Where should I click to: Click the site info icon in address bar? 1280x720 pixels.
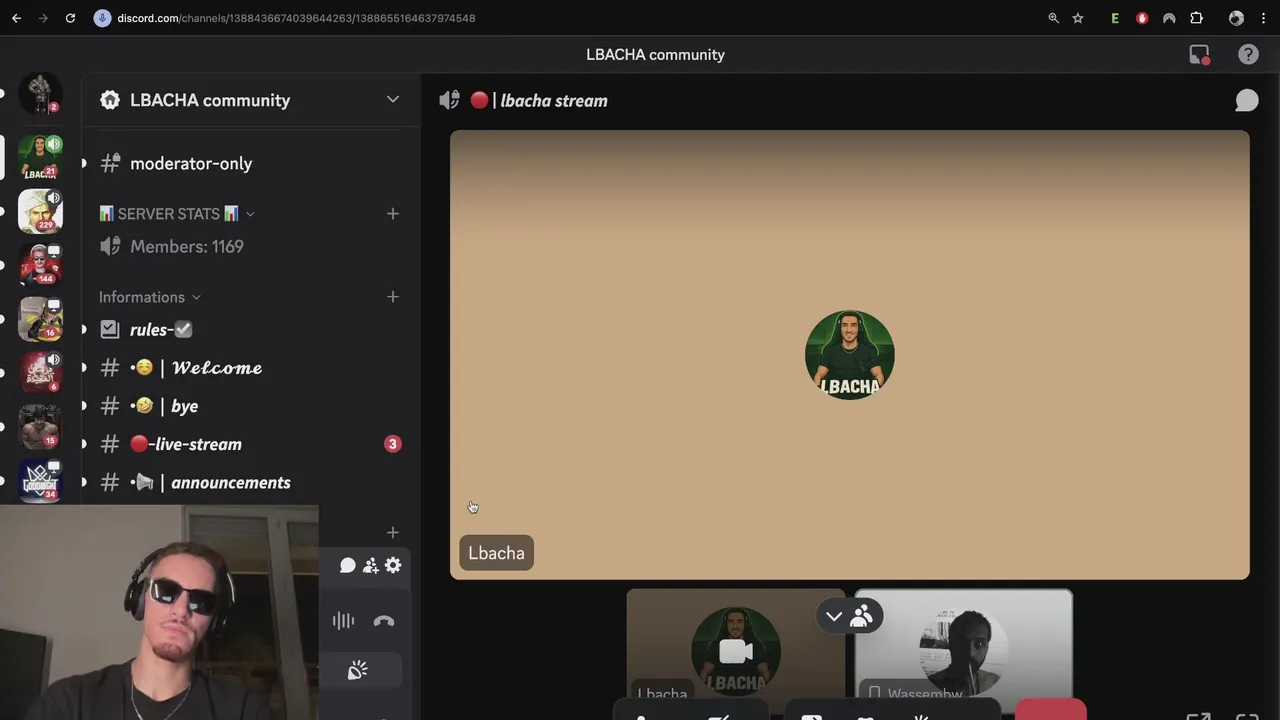pyautogui.click(x=102, y=18)
